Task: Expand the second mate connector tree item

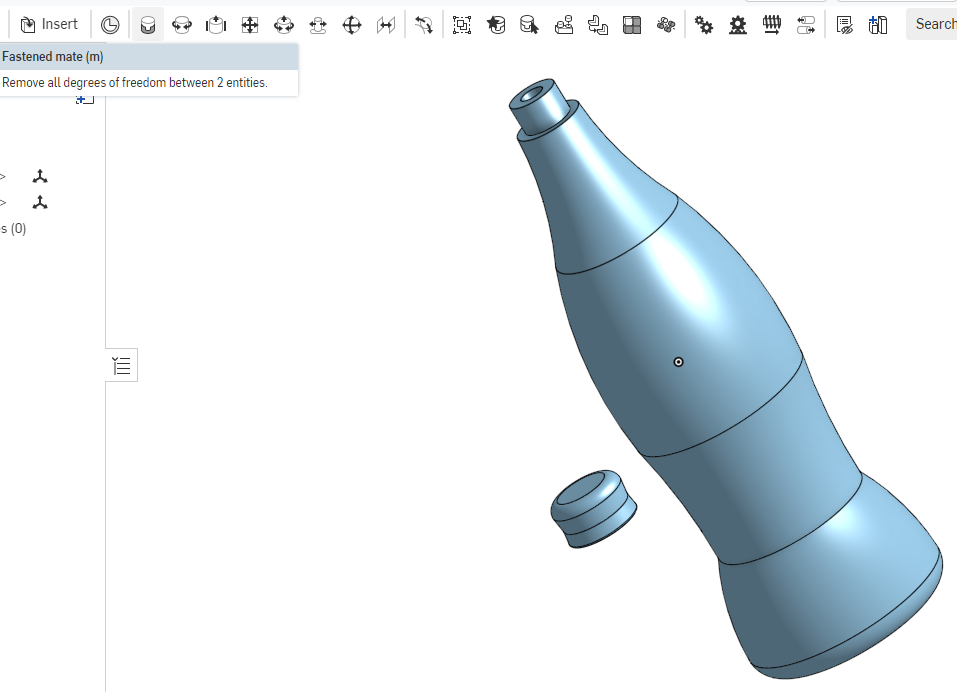Action: tap(4, 202)
